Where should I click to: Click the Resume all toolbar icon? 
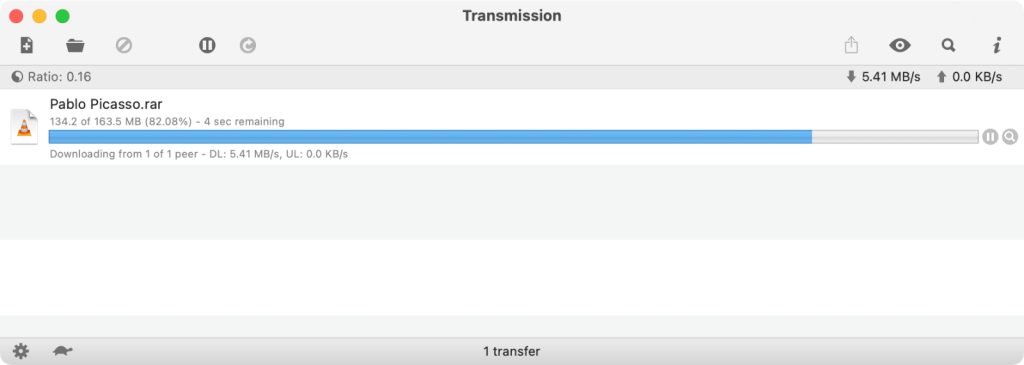(248, 45)
